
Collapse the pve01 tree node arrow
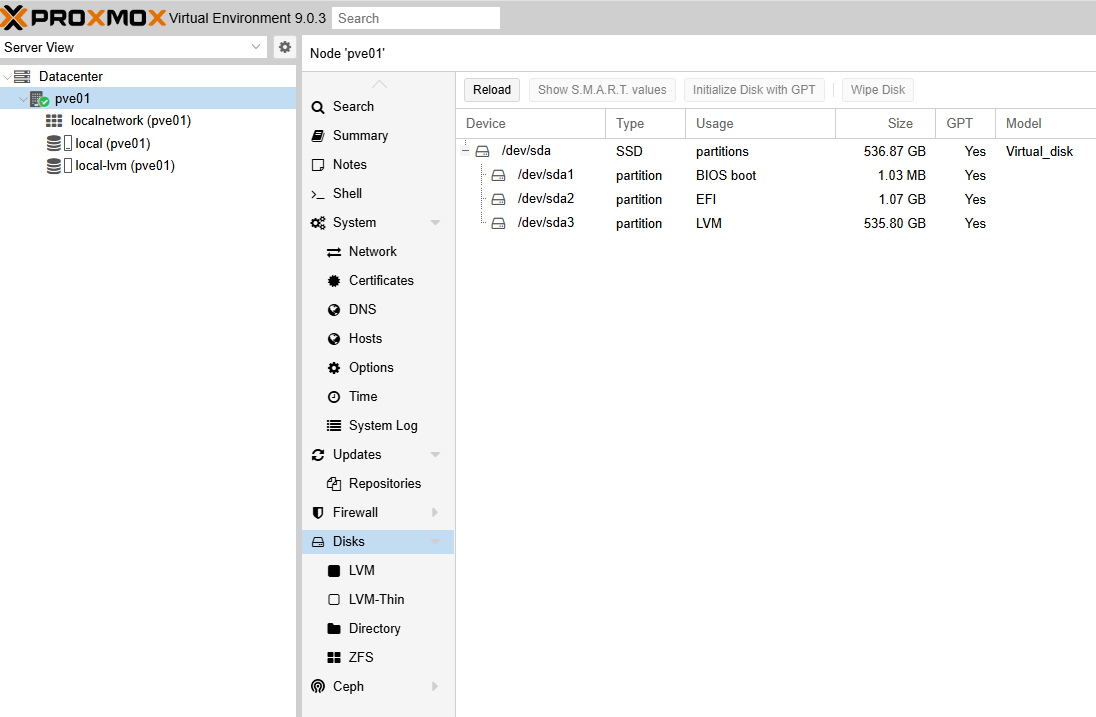tap(23, 99)
